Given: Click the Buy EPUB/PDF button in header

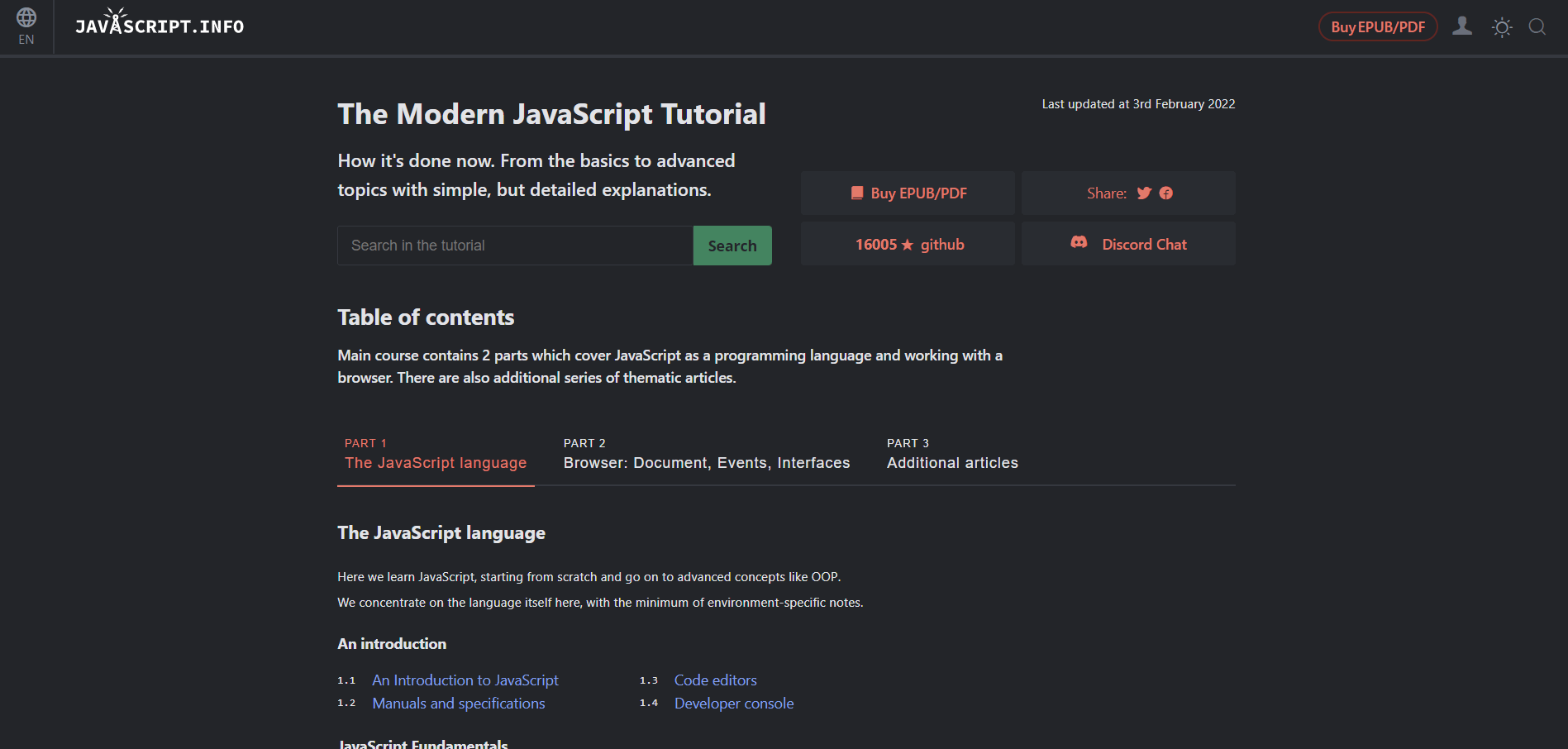Looking at the screenshot, I should coord(1378,27).
